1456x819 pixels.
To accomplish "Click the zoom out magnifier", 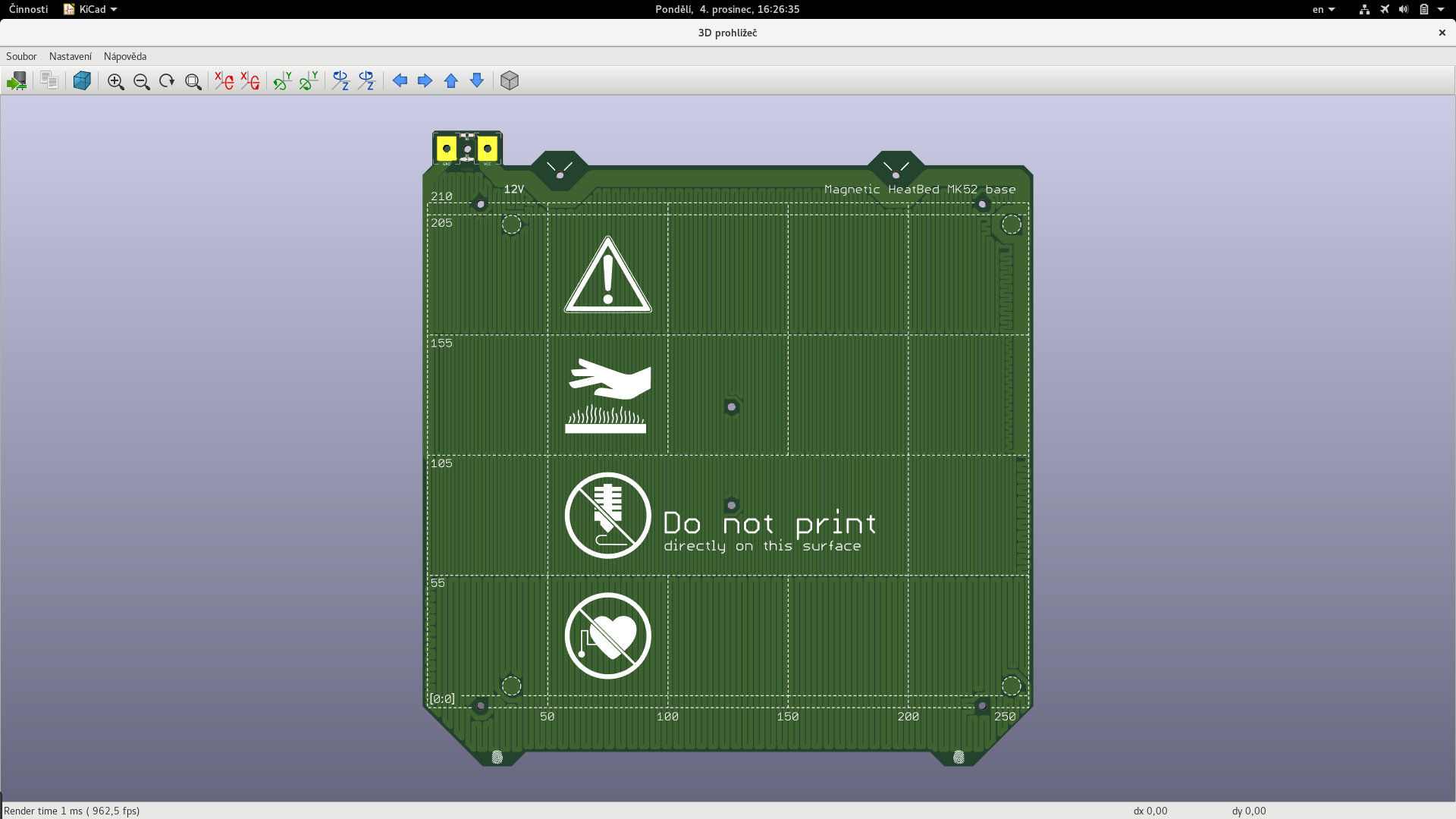I will (x=141, y=81).
